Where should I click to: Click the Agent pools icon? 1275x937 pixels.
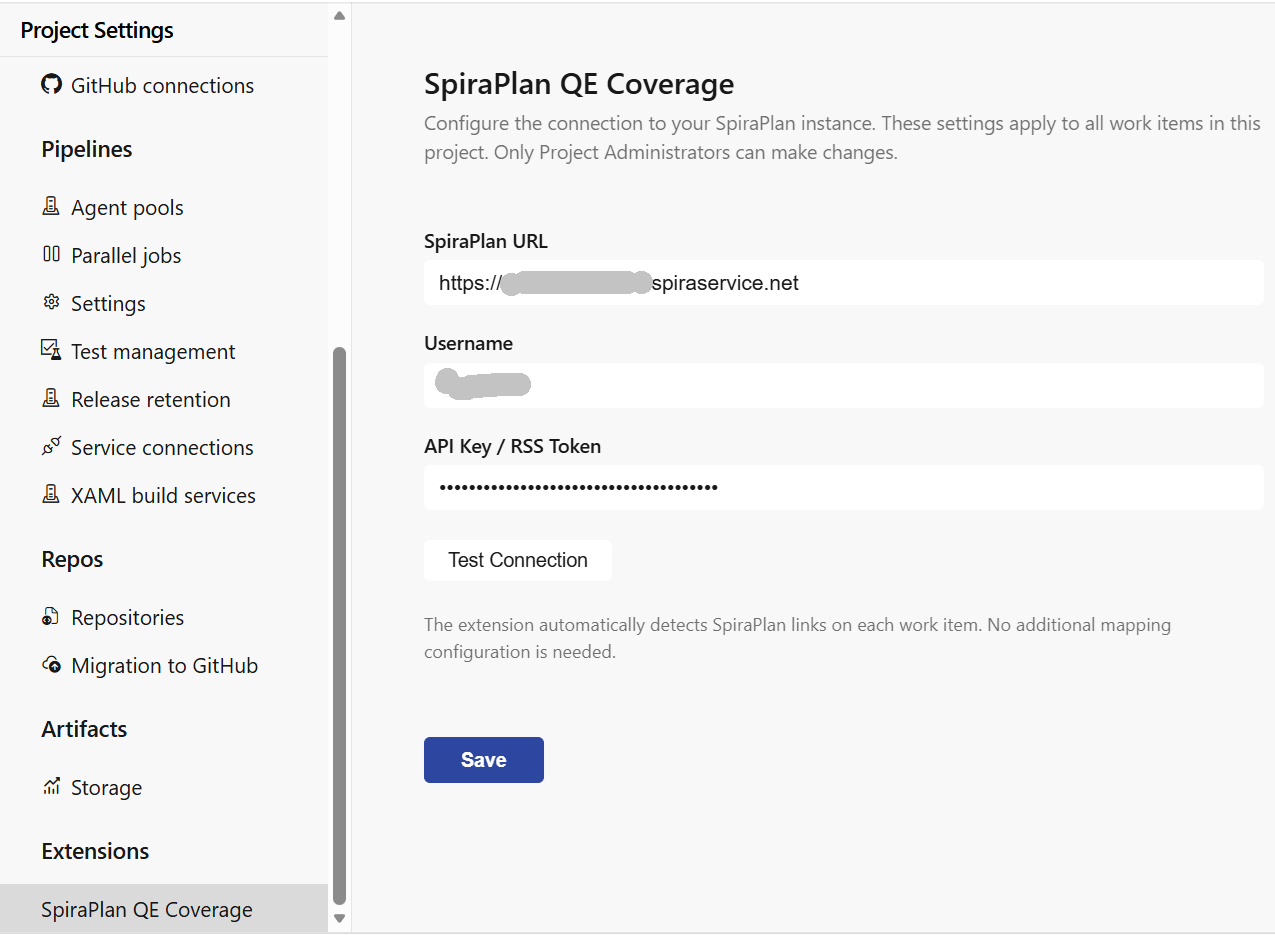pyautogui.click(x=51, y=206)
